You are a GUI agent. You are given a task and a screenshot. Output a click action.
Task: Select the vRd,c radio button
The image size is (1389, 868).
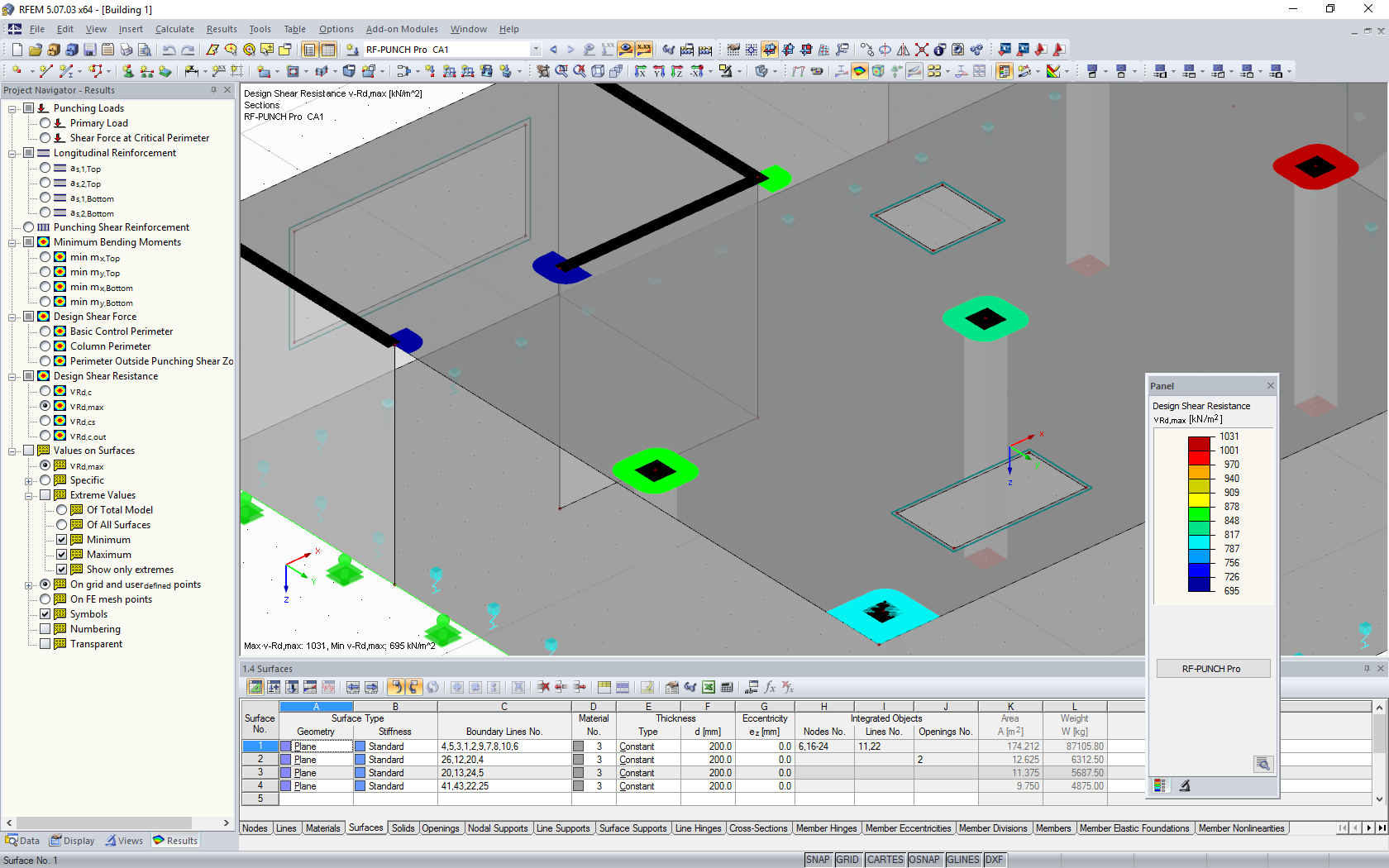pyautogui.click(x=45, y=391)
